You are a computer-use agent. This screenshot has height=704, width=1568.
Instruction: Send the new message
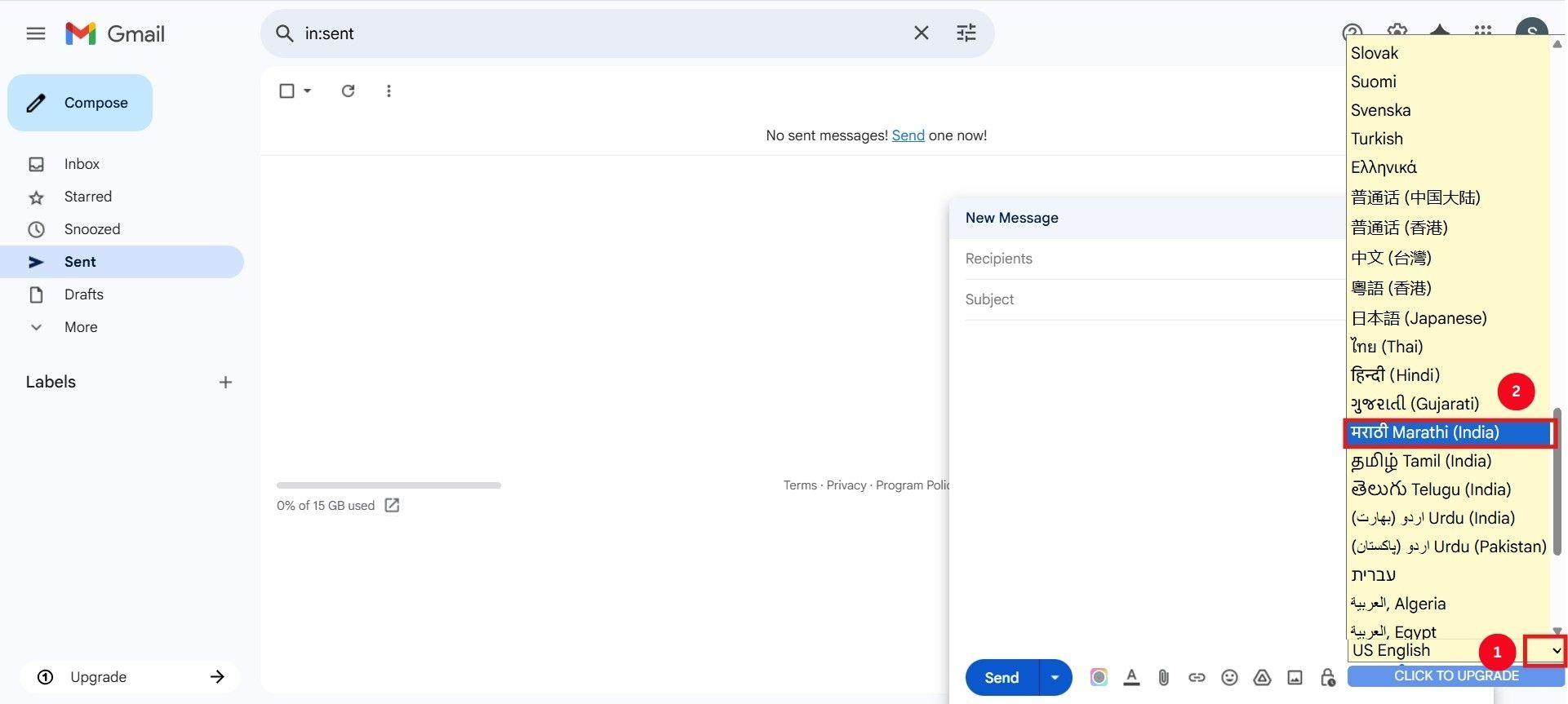click(x=1002, y=678)
